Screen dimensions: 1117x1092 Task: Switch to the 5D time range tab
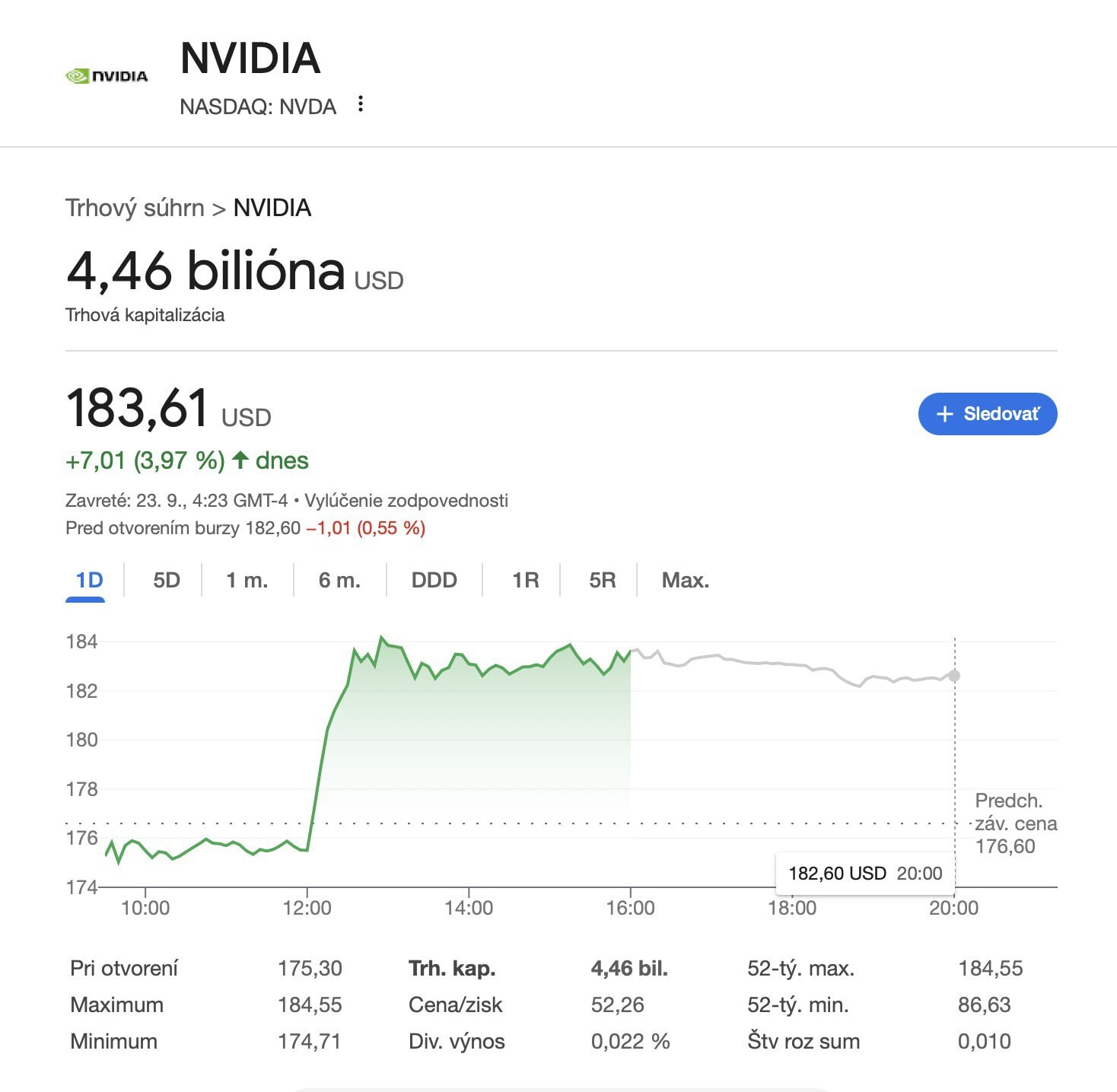point(164,580)
